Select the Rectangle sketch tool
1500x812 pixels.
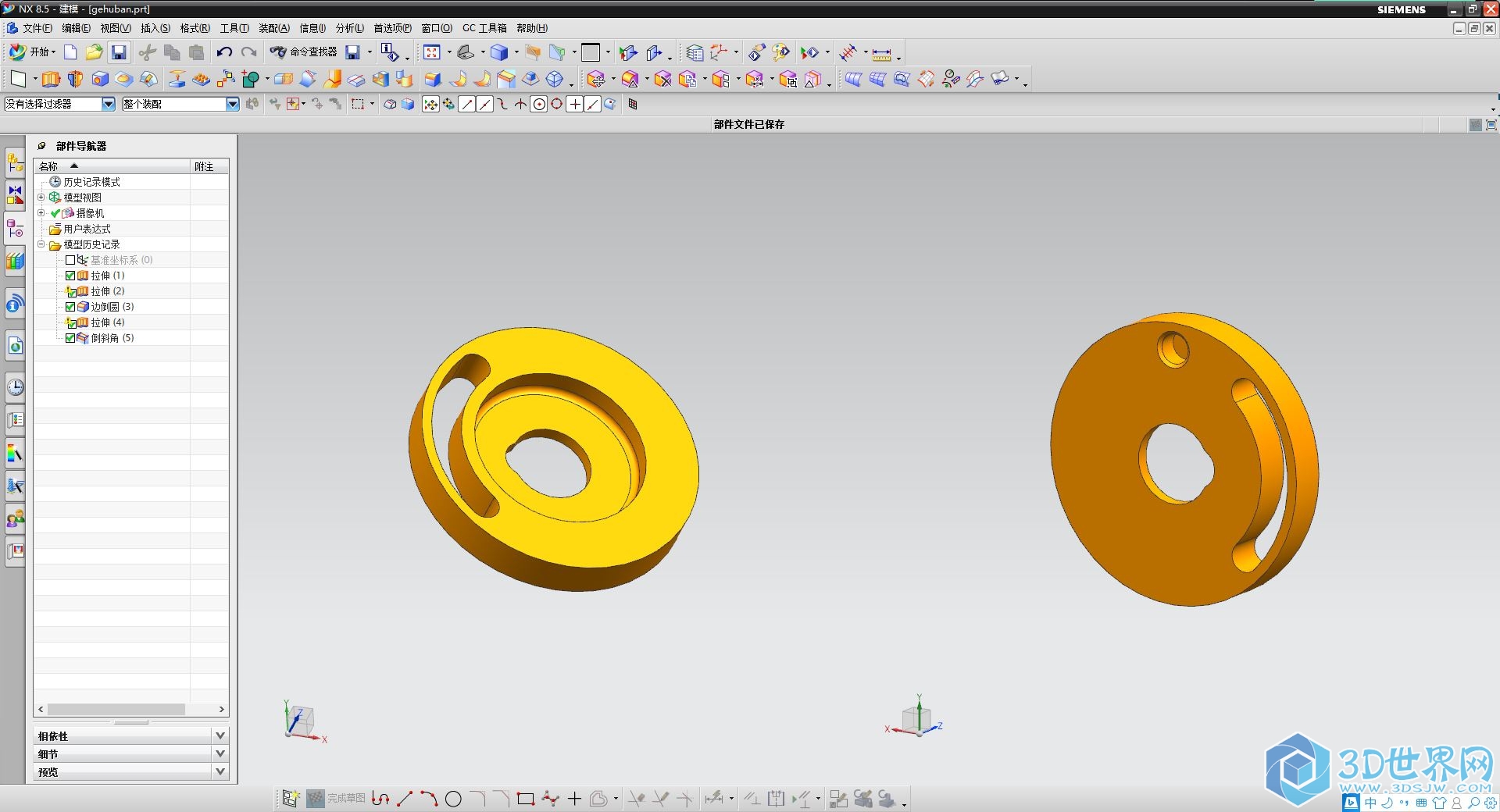526,799
